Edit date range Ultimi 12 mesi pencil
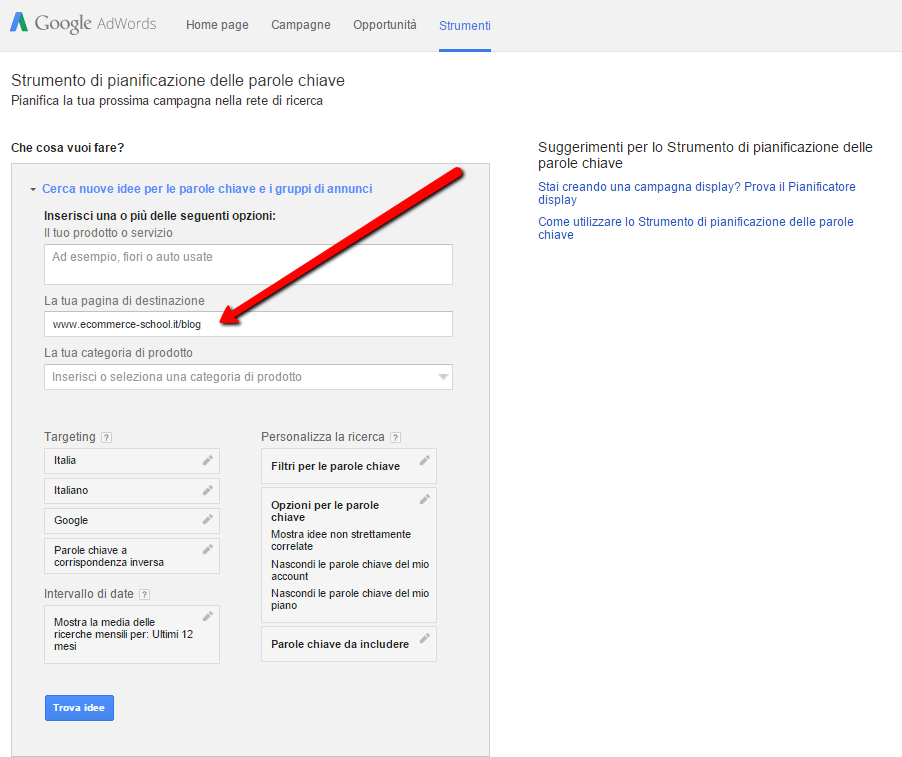 208,616
